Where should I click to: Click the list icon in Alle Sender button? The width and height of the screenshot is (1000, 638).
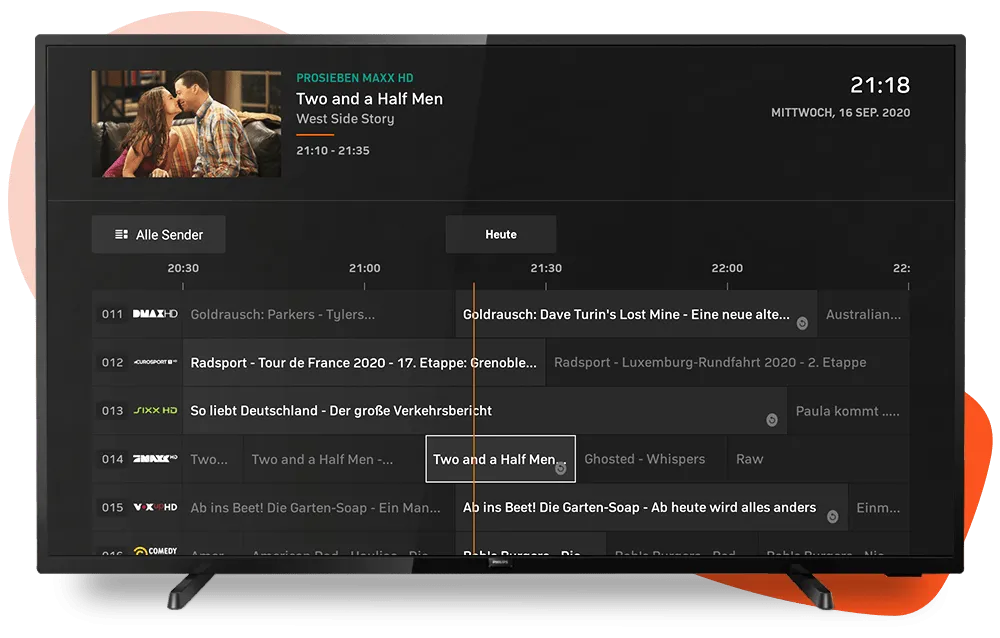121,234
